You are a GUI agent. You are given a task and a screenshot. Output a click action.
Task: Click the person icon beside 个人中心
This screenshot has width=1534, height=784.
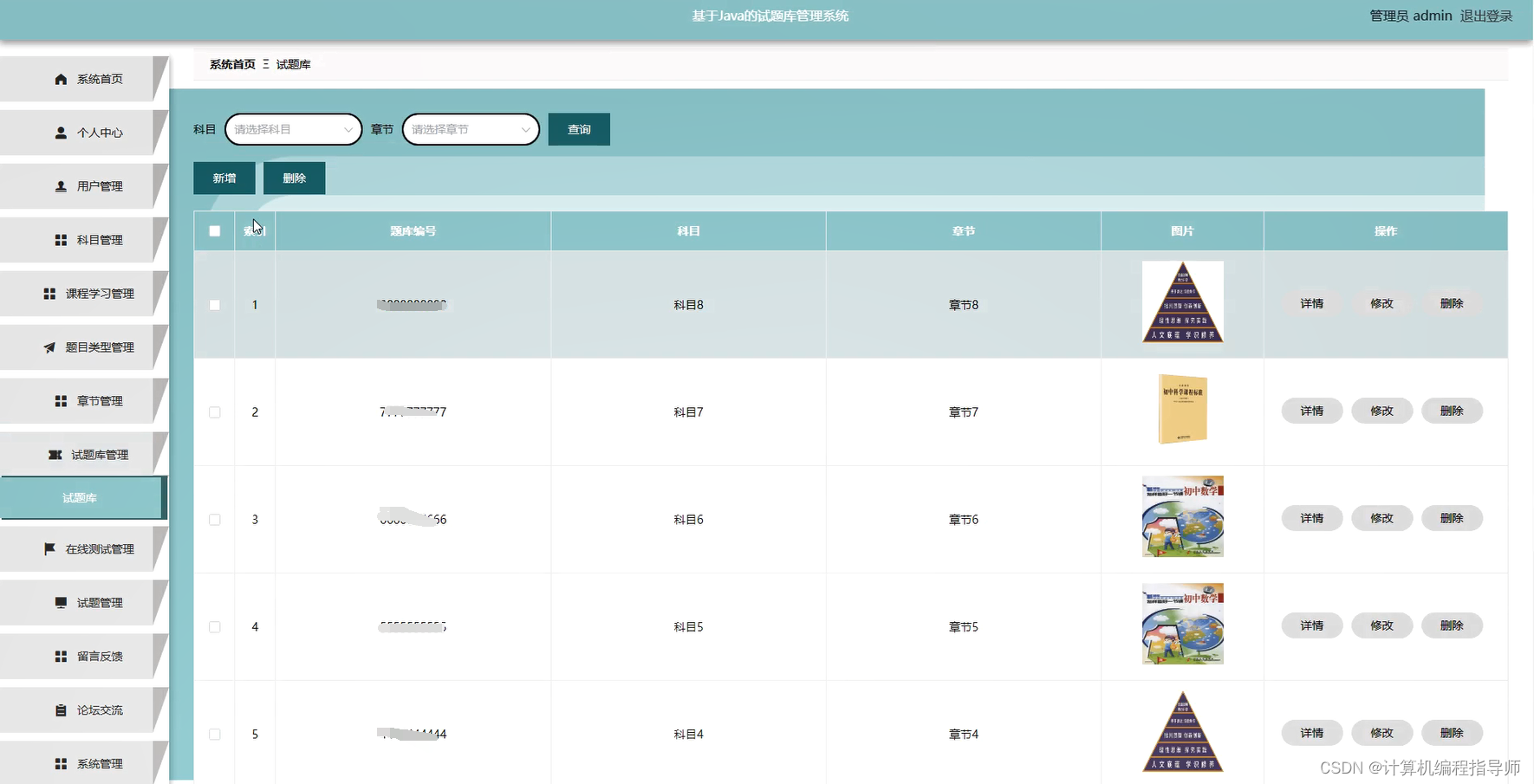61,133
